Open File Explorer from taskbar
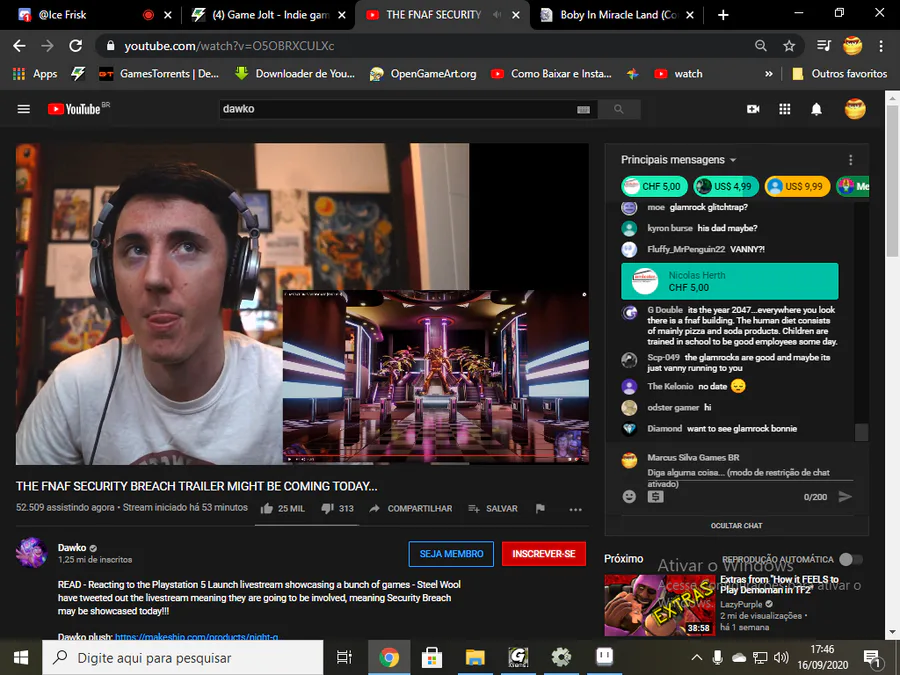This screenshot has height=675, width=900. coord(475,658)
